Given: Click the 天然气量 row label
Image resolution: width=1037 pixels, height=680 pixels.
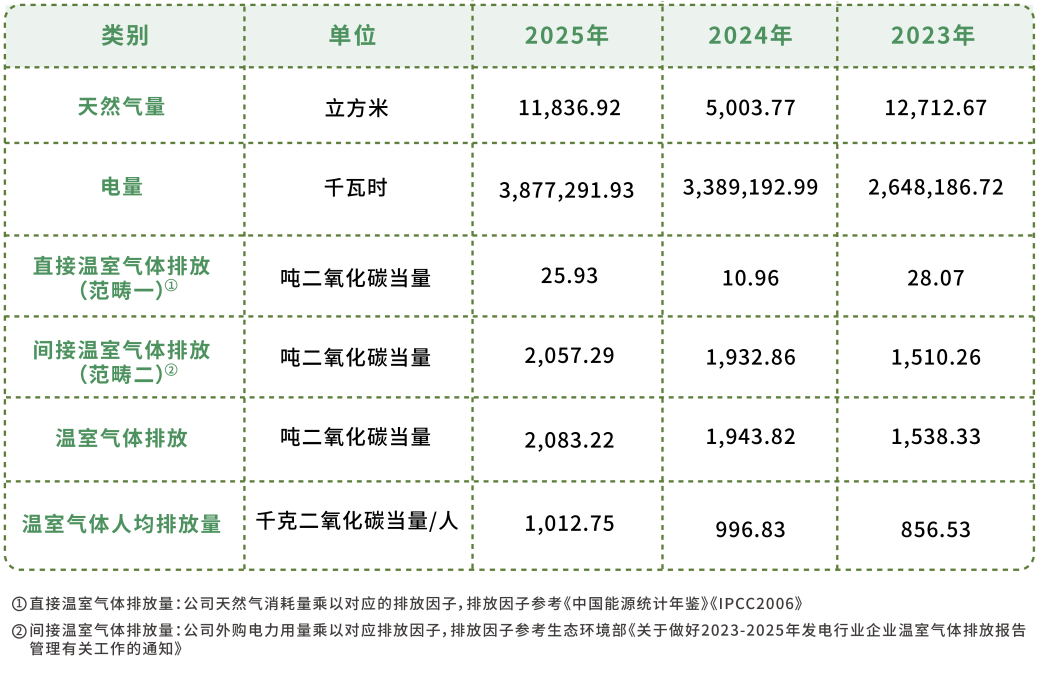Looking at the screenshot, I should [x=121, y=106].
